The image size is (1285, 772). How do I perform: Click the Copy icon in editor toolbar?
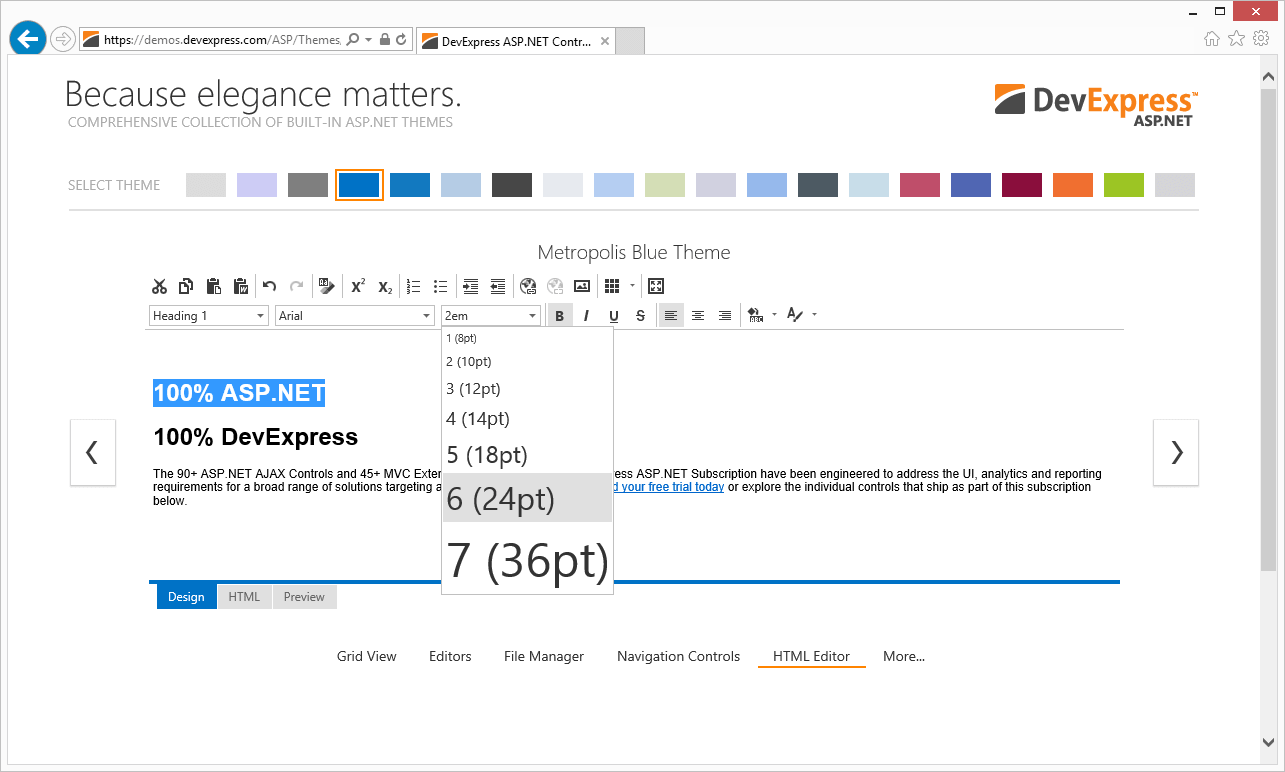point(186,286)
